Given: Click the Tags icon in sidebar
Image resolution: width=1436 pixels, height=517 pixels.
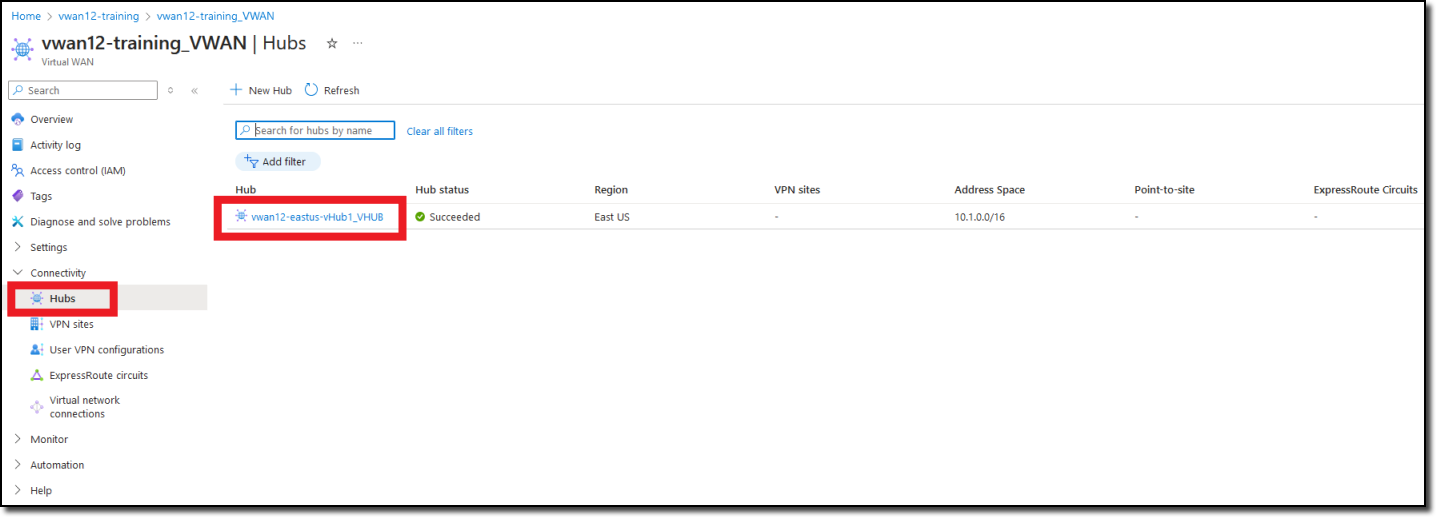Looking at the screenshot, I should coord(18,196).
